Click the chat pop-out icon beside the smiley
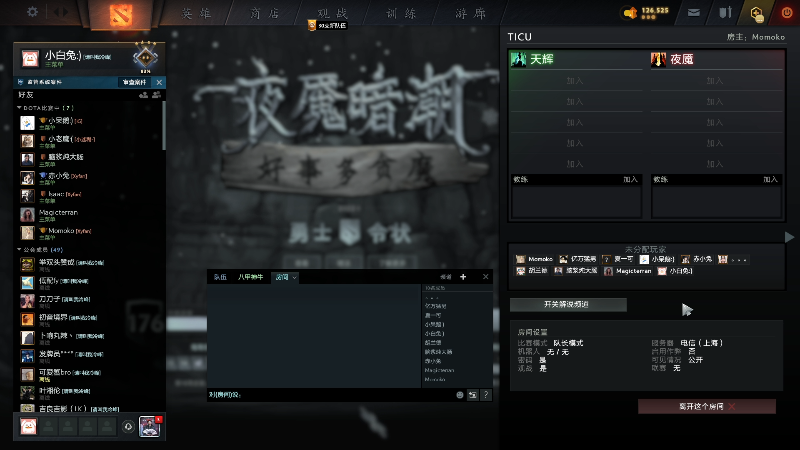The width and height of the screenshot is (800, 450). click(x=472, y=394)
